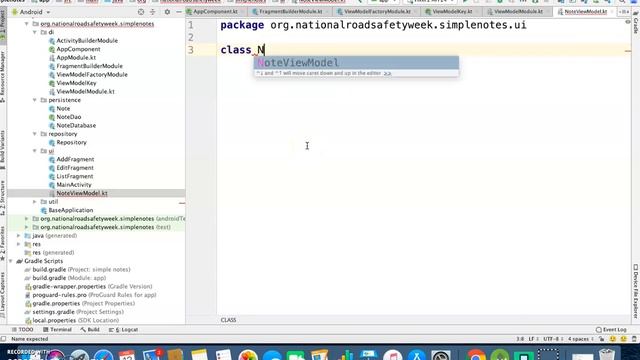Collapse the persistence package folder
This screenshot has width=640, height=360.
pos(35,100)
